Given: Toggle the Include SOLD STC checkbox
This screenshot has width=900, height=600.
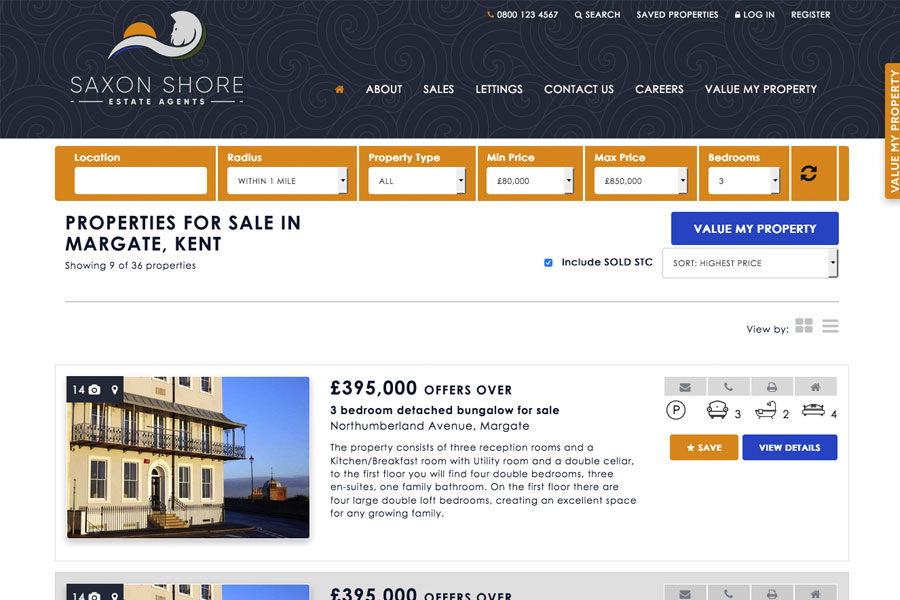Looking at the screenshot, I should [x=548, y=262].
